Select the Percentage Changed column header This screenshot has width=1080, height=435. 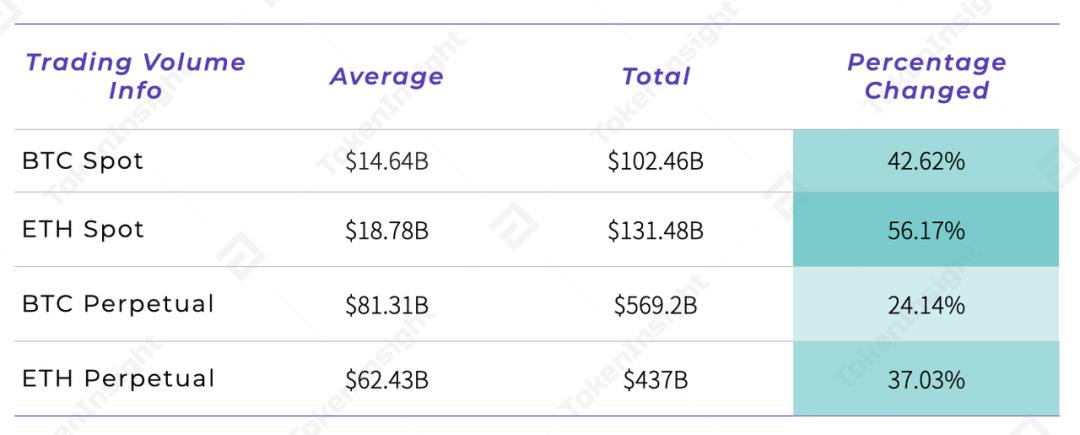926,75
